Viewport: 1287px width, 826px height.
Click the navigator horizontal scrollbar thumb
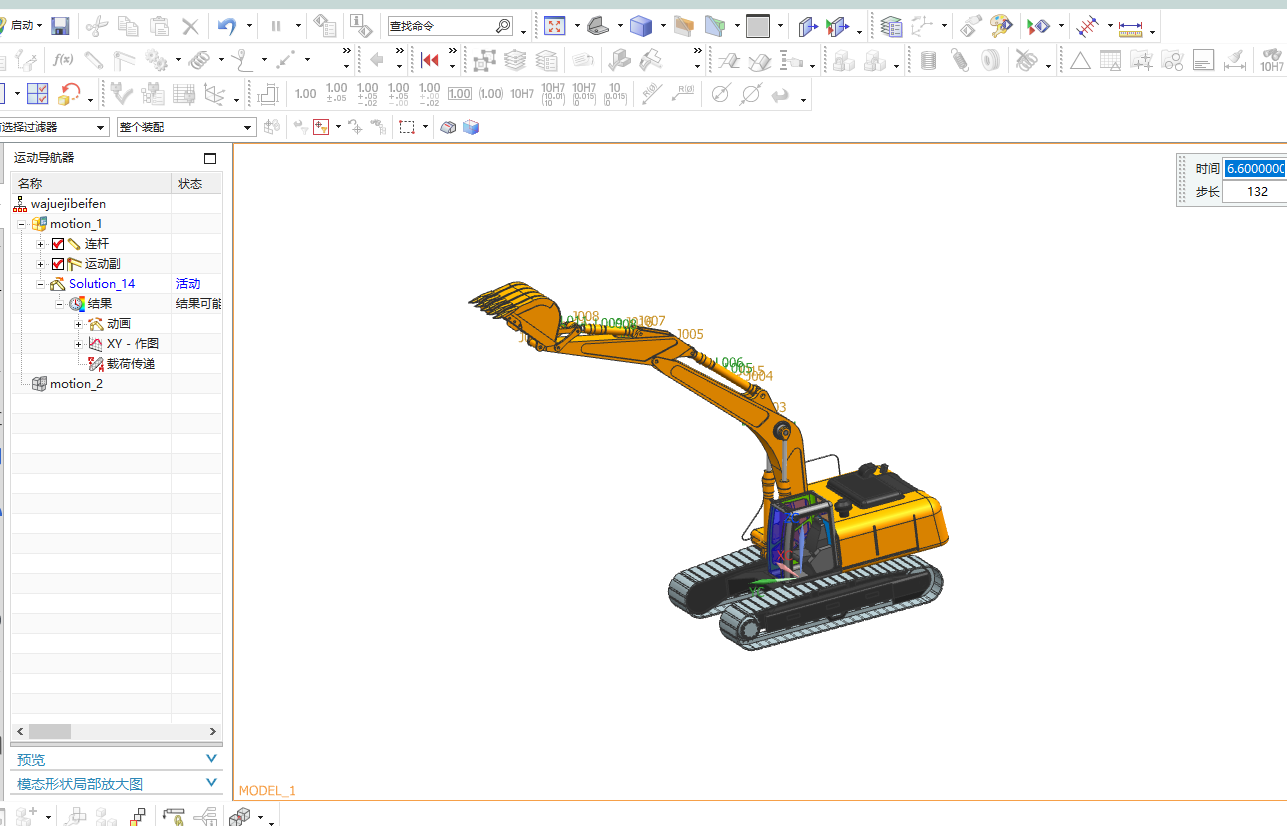50,731
